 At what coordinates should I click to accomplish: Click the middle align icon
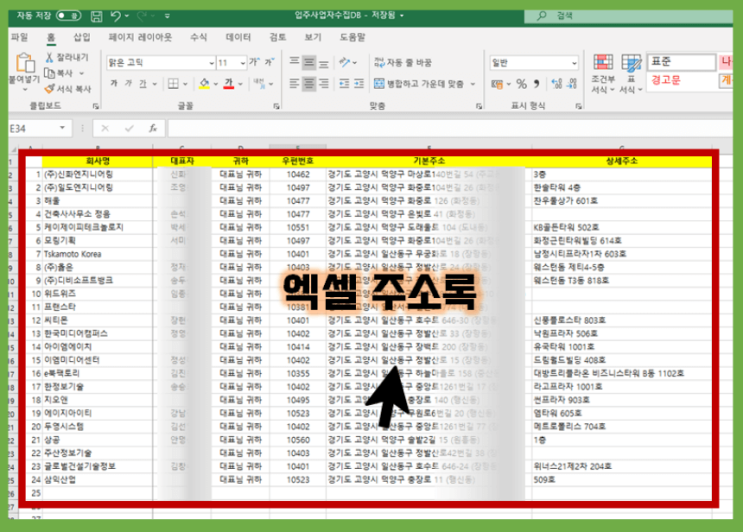click(x=309, y=62)
